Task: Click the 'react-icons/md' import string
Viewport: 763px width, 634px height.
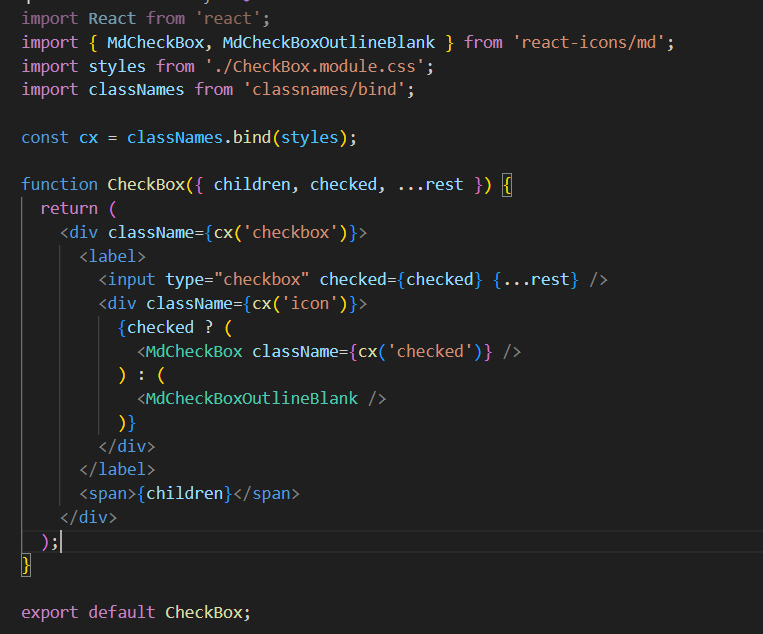Action: 589,42
